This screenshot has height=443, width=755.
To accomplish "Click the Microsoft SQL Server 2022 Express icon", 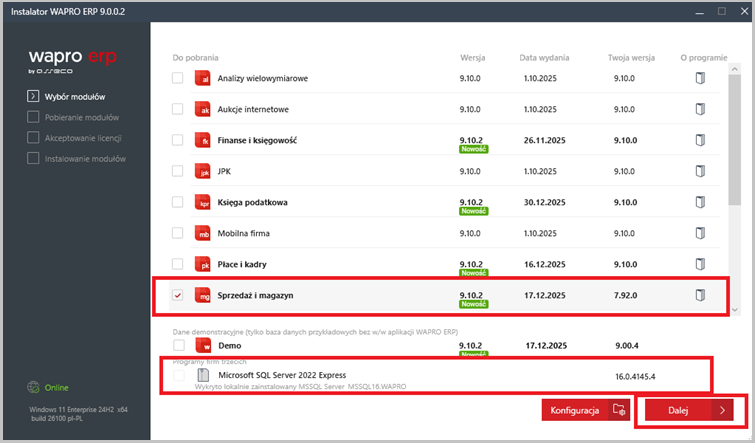I will point(203,375).
